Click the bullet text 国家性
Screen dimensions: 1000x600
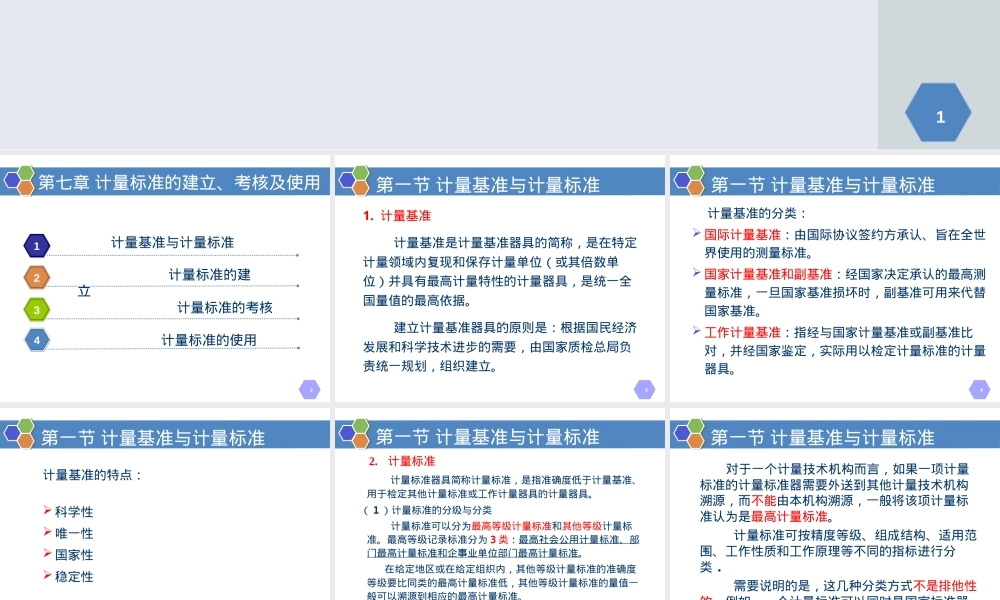pos(74,555)
